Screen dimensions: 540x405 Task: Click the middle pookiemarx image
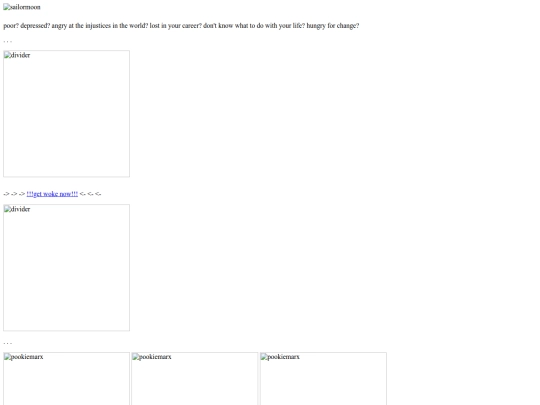pyautogui.click(x=195, y=378)
